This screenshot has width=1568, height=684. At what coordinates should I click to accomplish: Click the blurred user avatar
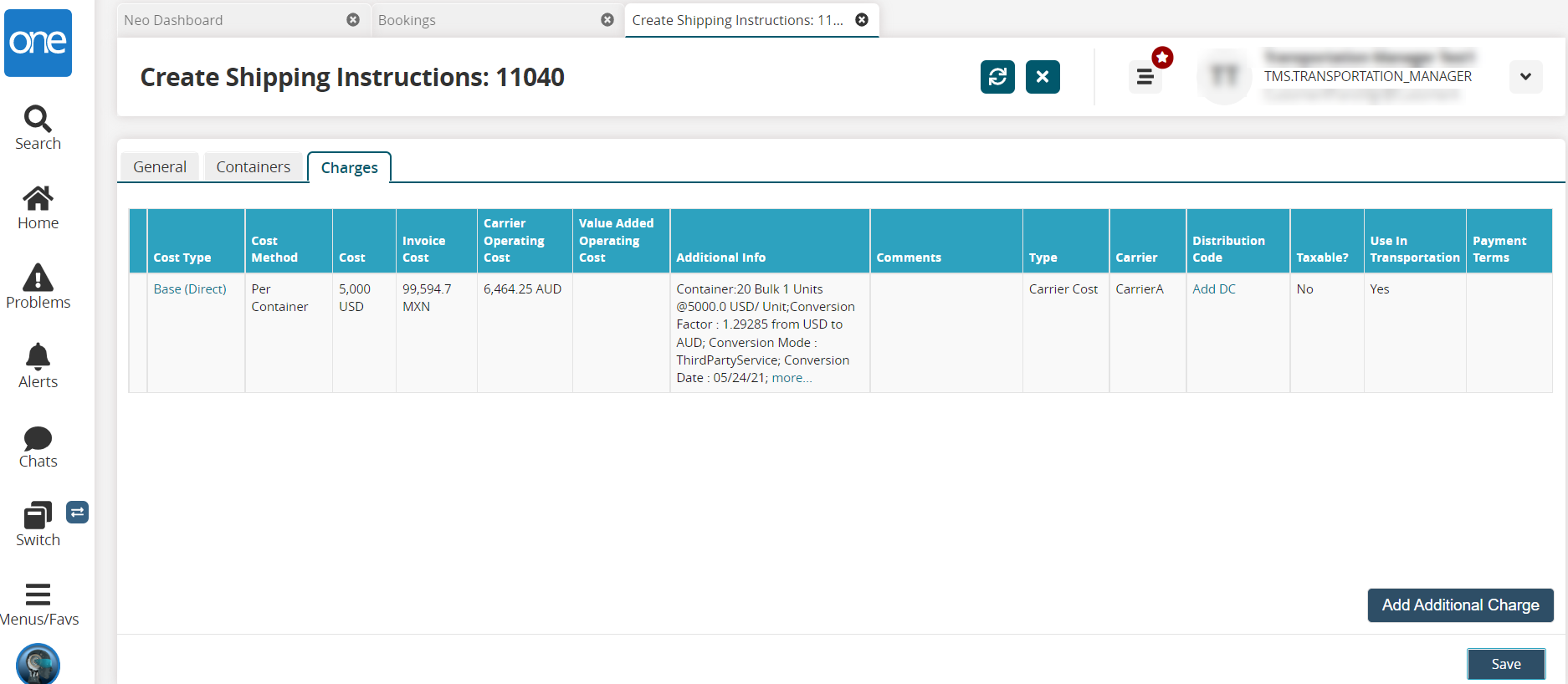click(1224, 77)
